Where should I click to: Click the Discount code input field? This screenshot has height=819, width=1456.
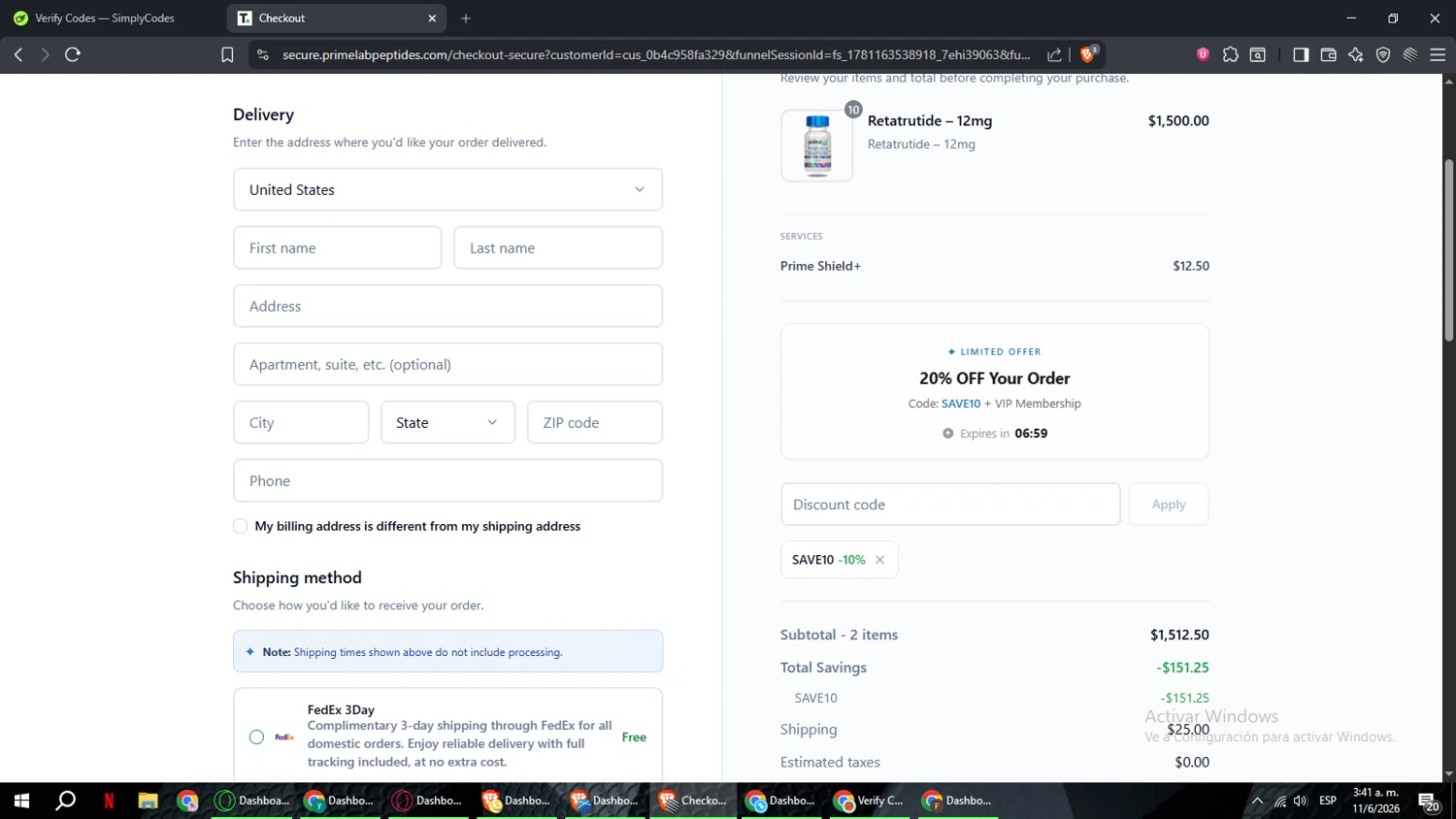pos(950,505)
